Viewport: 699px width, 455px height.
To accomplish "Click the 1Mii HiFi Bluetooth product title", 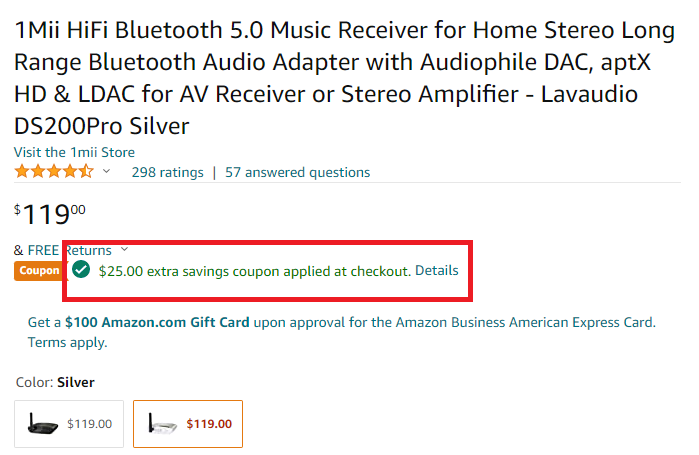I will tap(345, 78).
